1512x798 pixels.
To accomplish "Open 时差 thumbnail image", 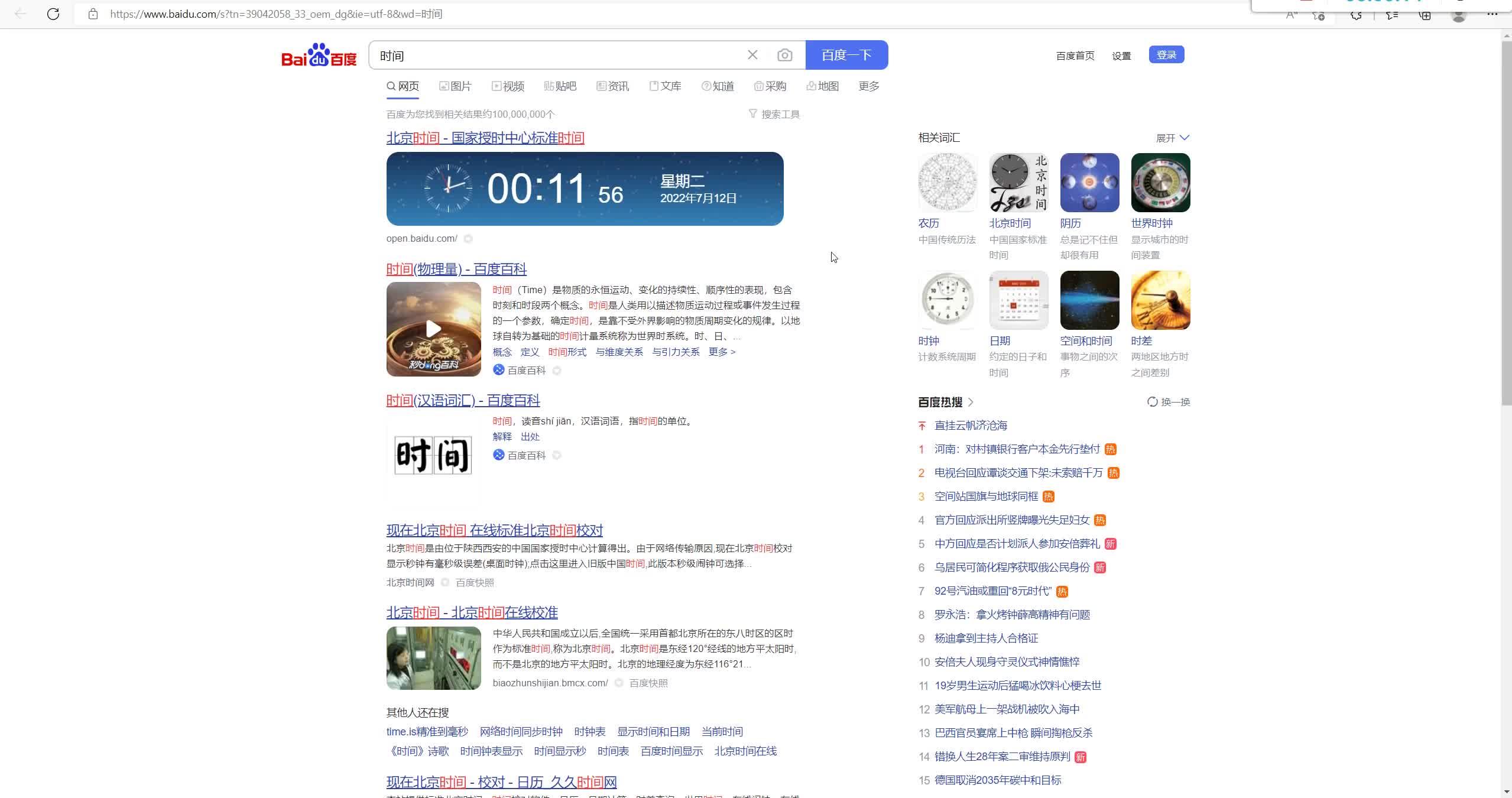I will [x=1160, y=300].
